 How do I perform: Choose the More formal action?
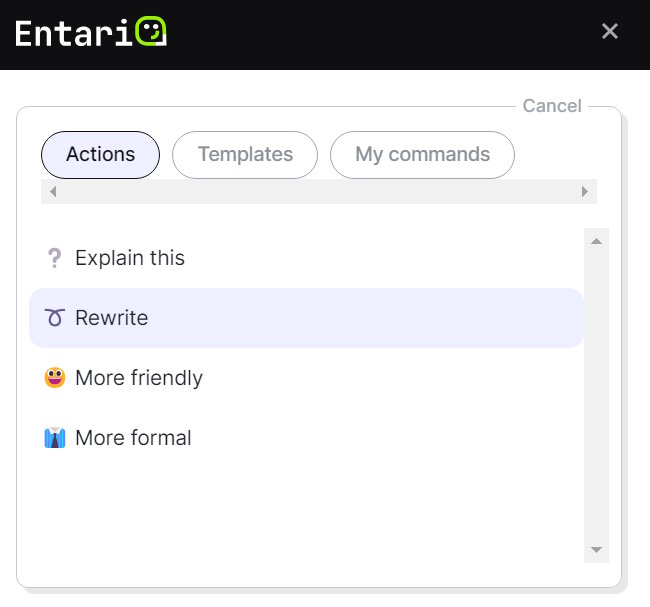[133, 438]
